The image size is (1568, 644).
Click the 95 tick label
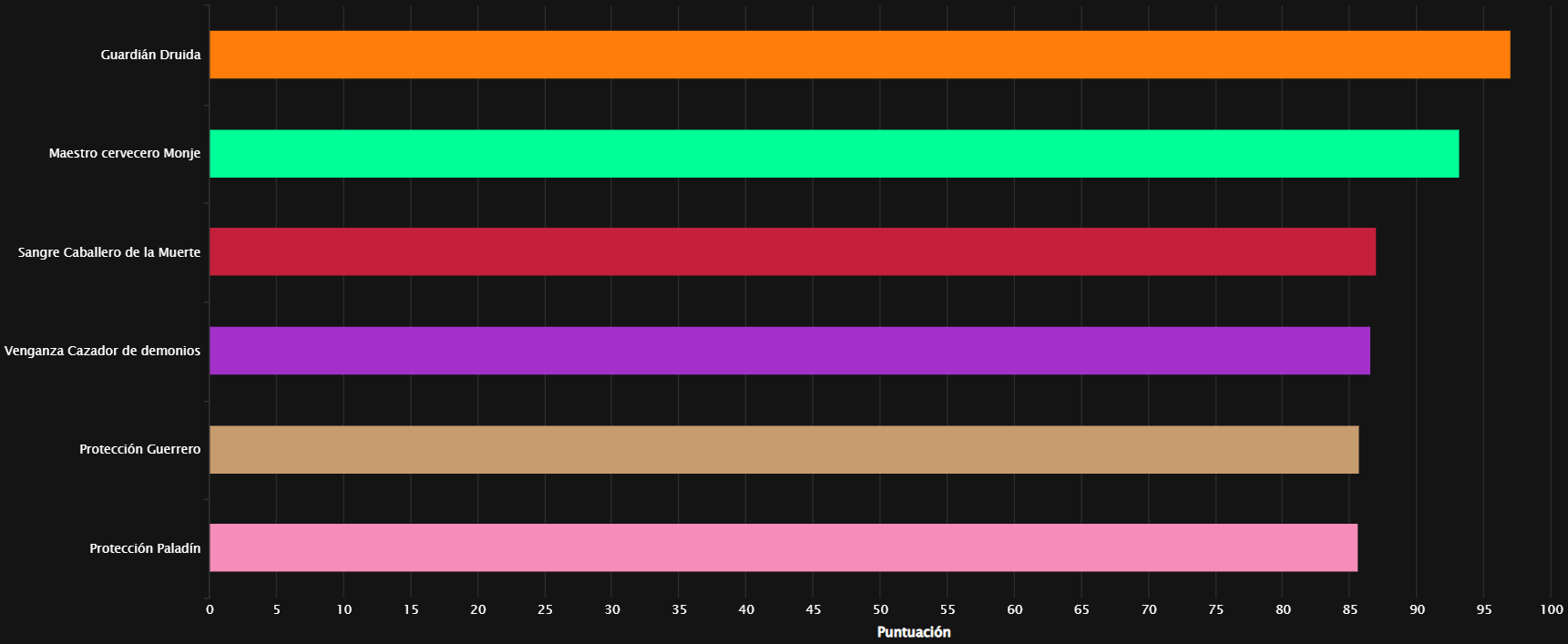pyautogui.click(x=1484, y=609)
